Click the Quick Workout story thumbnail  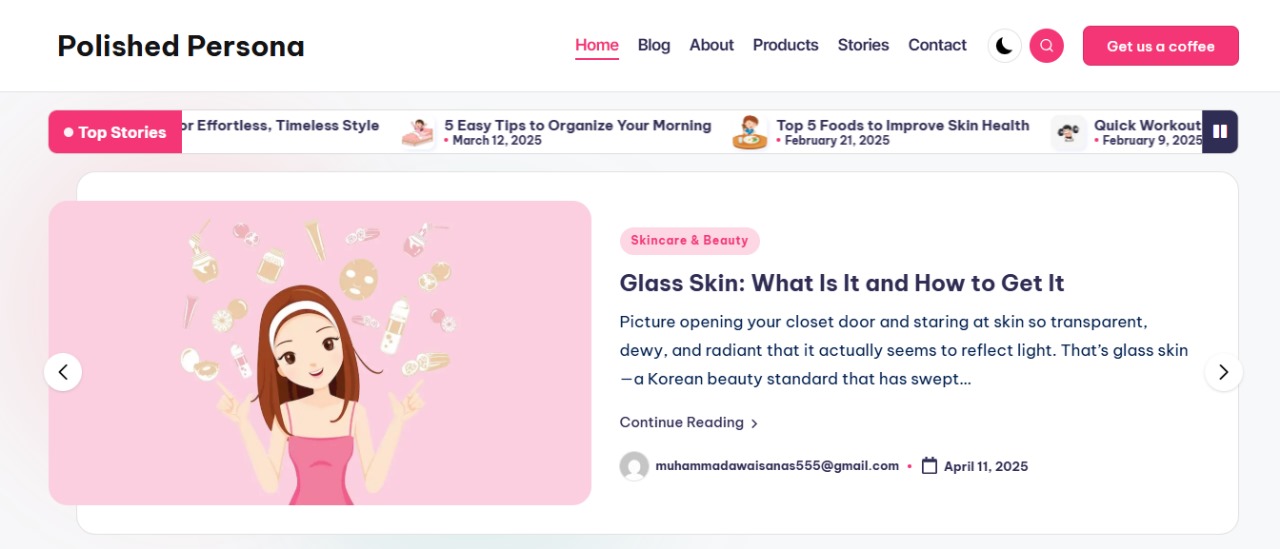click(x=1069, y=132)
